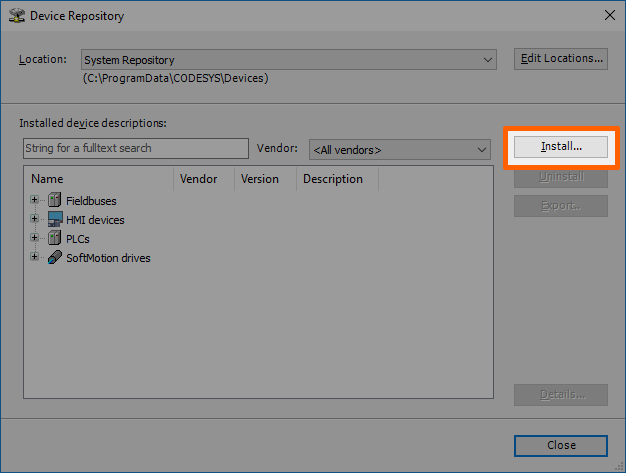Click the Close button at the bottom
Image resolution: width=626 pixels, height=473 pixels.
pos(561,445)
